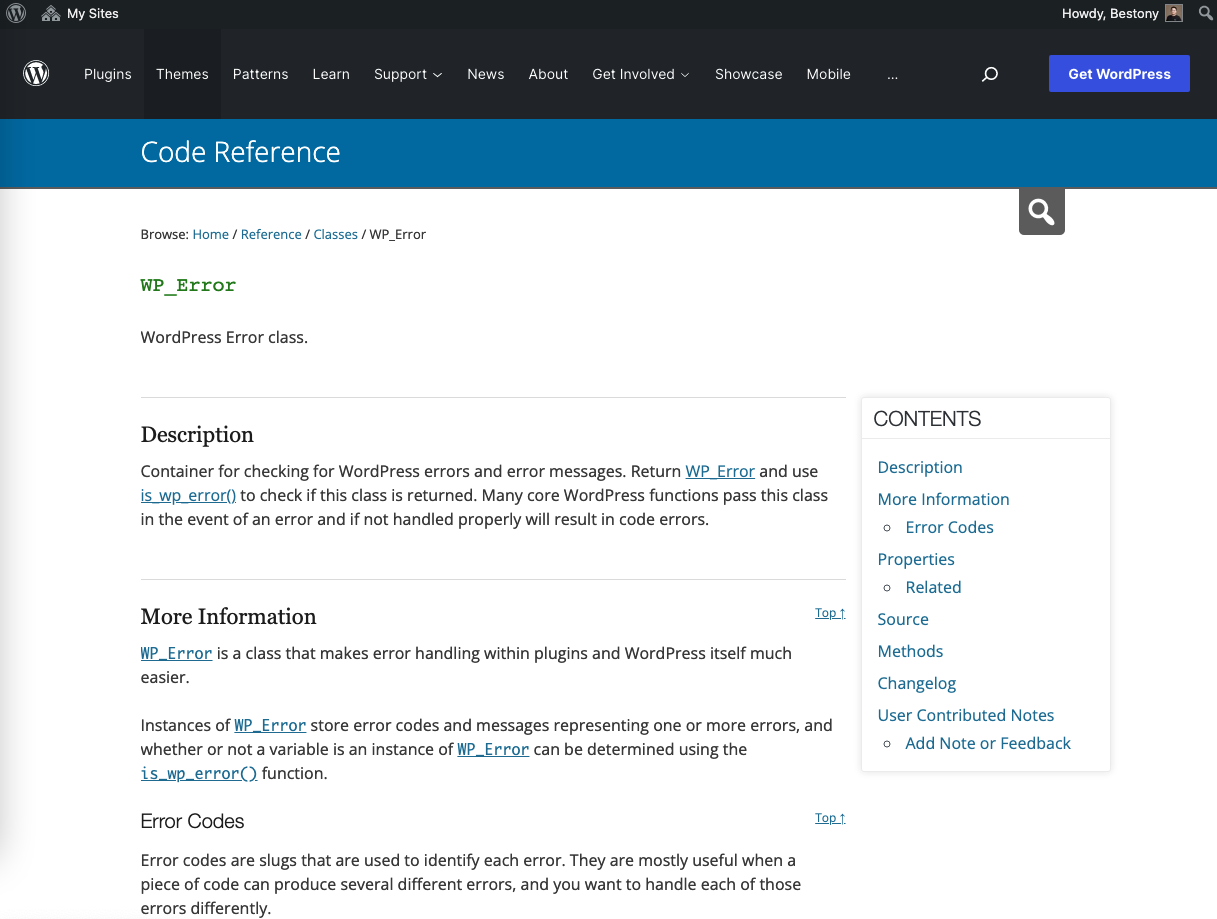Viewport: 1217px width, 919px height.
Task: Select Add Note or Feedback in Contents
Action: pyautogui.click(x=987, y=743)
